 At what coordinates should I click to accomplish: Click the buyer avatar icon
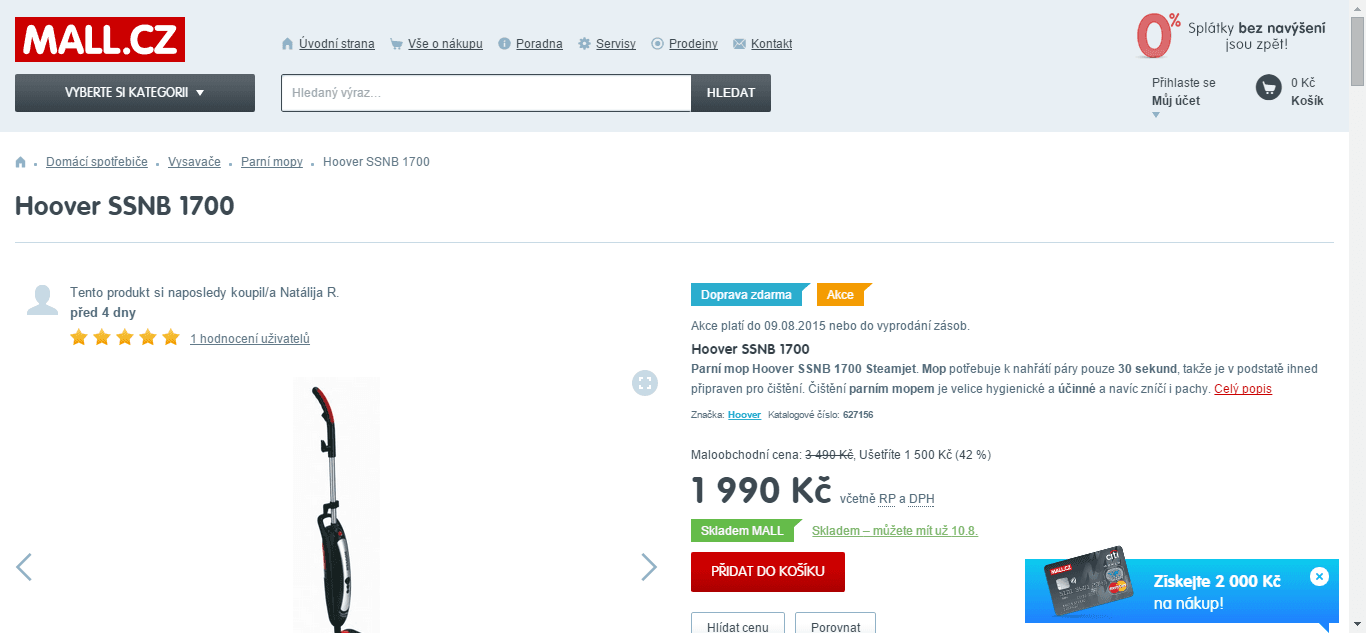pyautogui.click(x=42, y=300)
